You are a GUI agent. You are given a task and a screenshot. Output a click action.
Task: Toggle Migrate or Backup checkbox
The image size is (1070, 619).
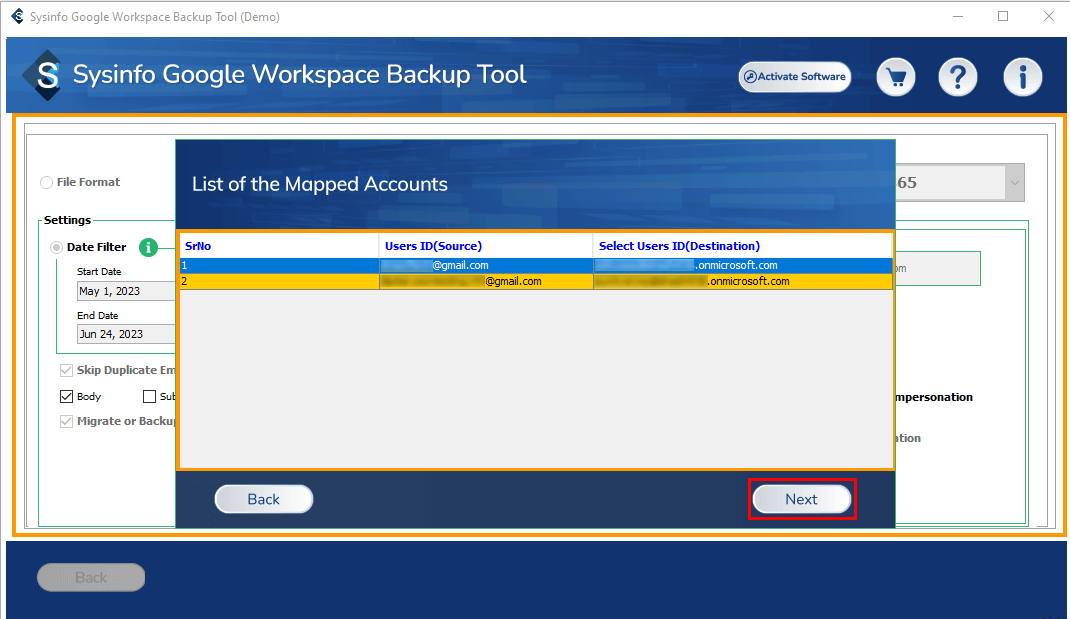coord(66,421)
